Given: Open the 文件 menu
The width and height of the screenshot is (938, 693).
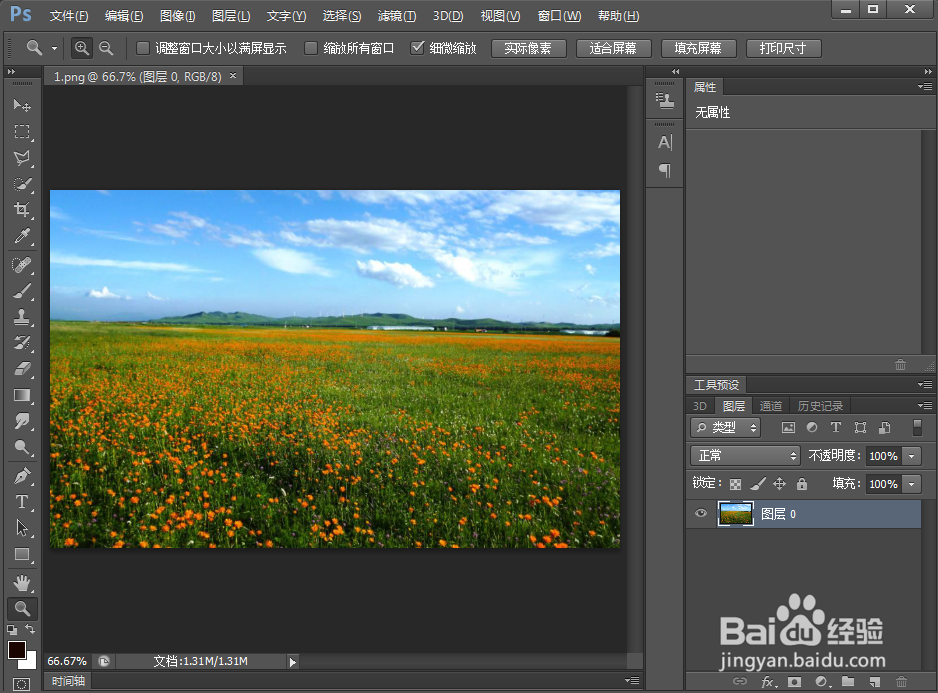Looking at the screenshot, I should pos(69,16).
